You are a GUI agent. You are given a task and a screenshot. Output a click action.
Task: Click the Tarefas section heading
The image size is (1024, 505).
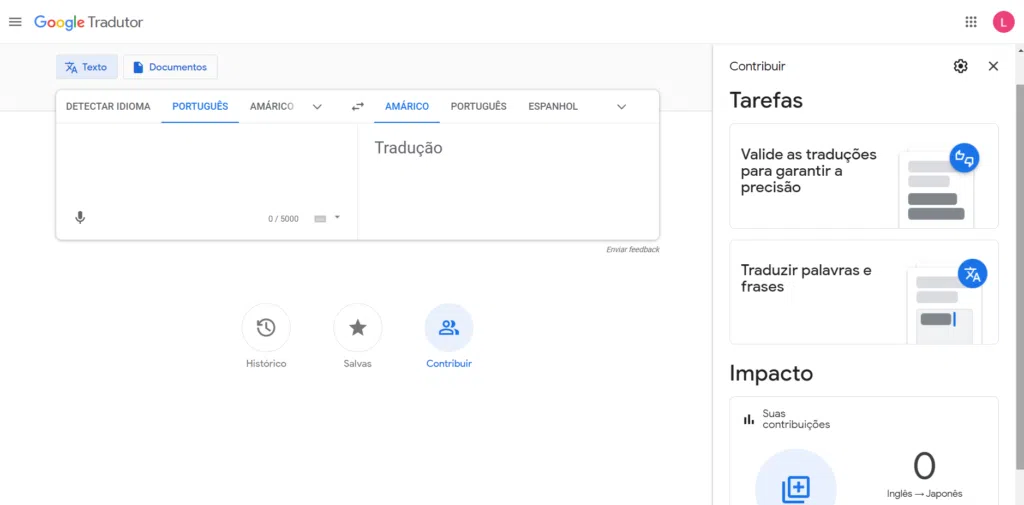pyautogui.click(x=766, y=100)
